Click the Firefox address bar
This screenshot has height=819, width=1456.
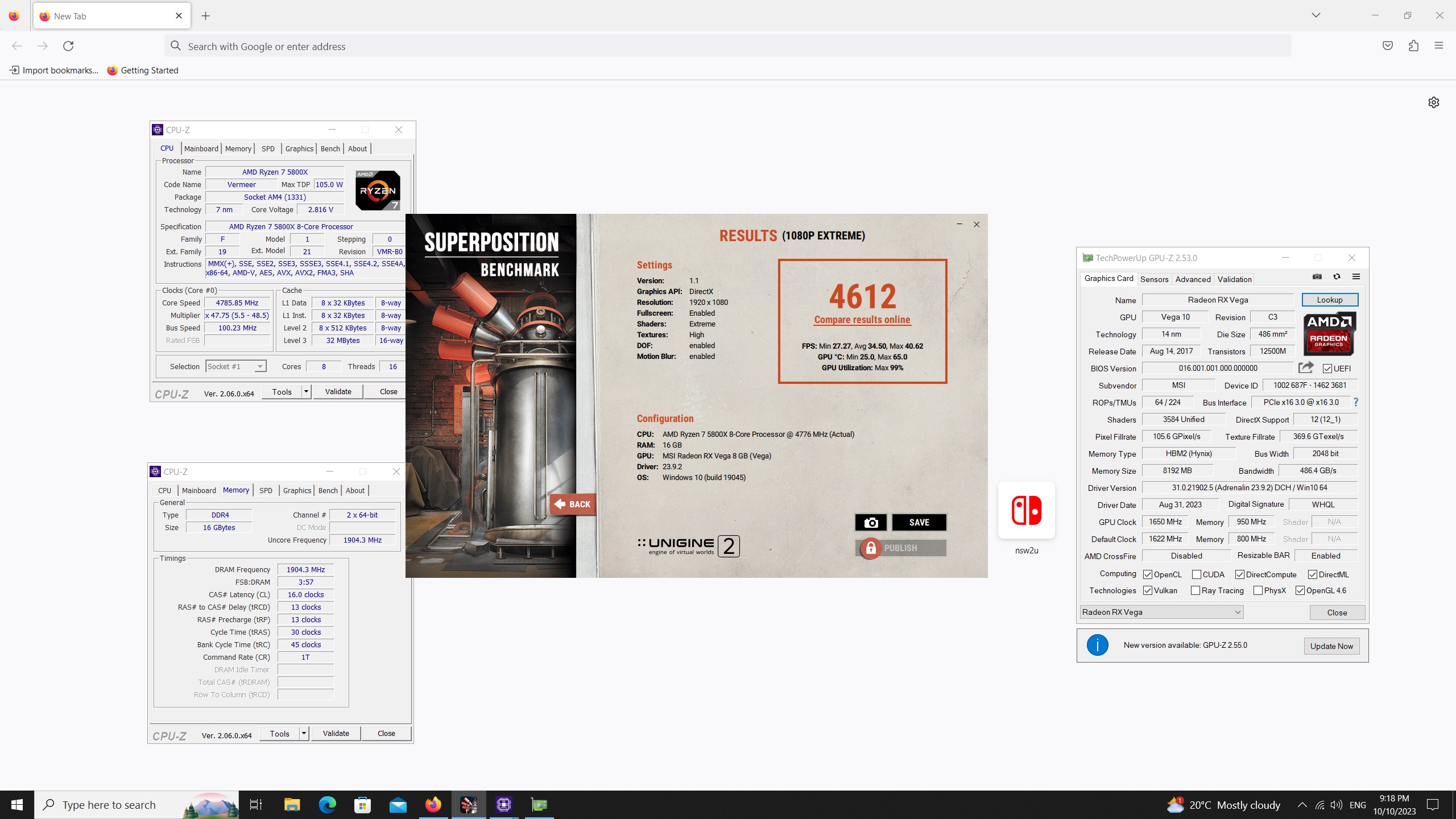728,46
